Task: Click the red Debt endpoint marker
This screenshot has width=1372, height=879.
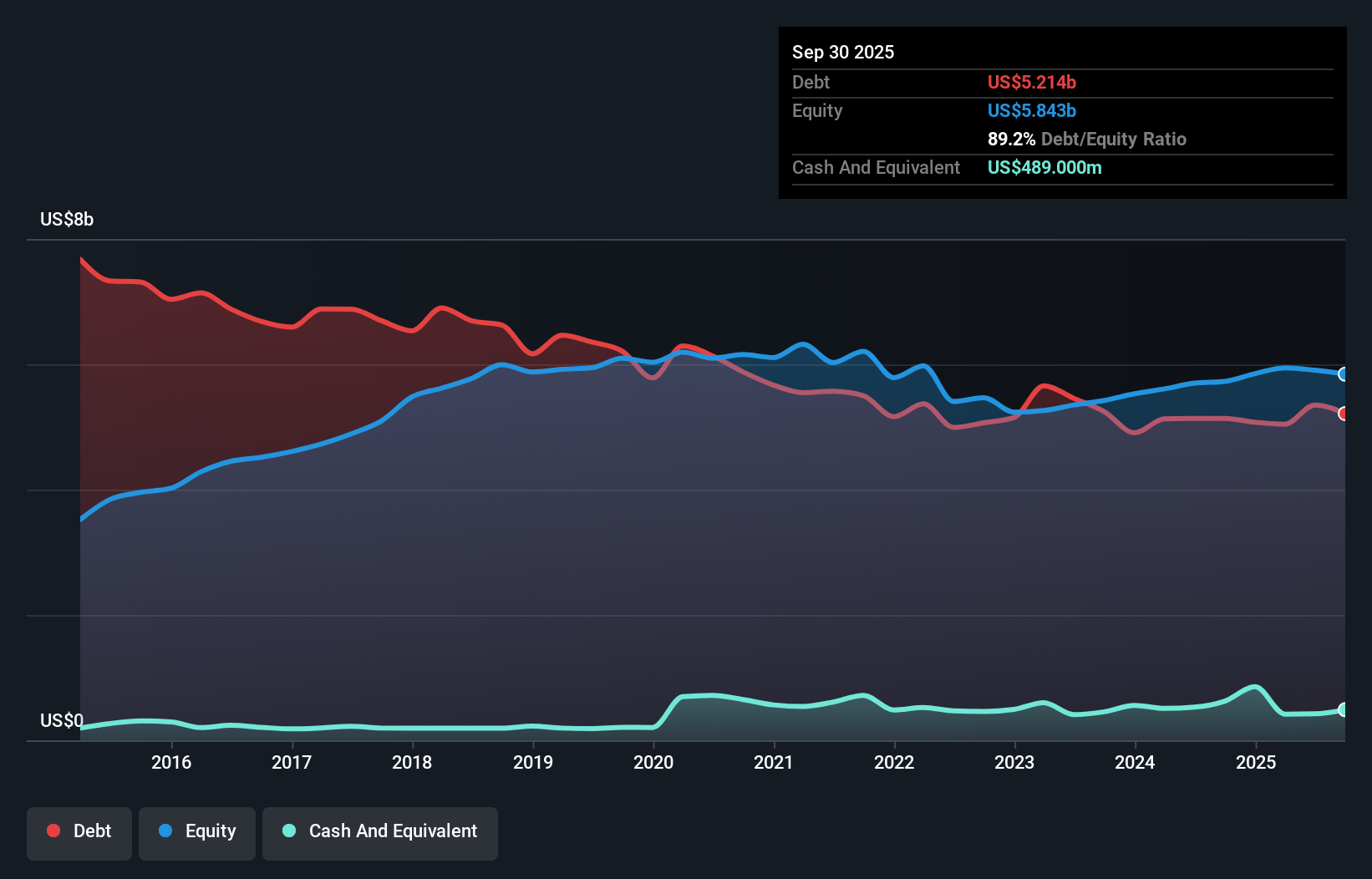Action: [x=1344, y=414]
